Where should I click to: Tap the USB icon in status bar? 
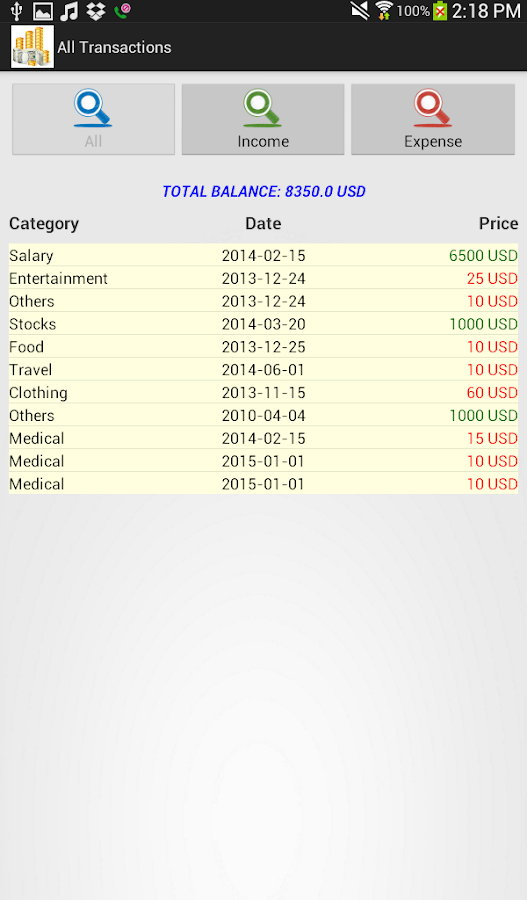point(16,11)
